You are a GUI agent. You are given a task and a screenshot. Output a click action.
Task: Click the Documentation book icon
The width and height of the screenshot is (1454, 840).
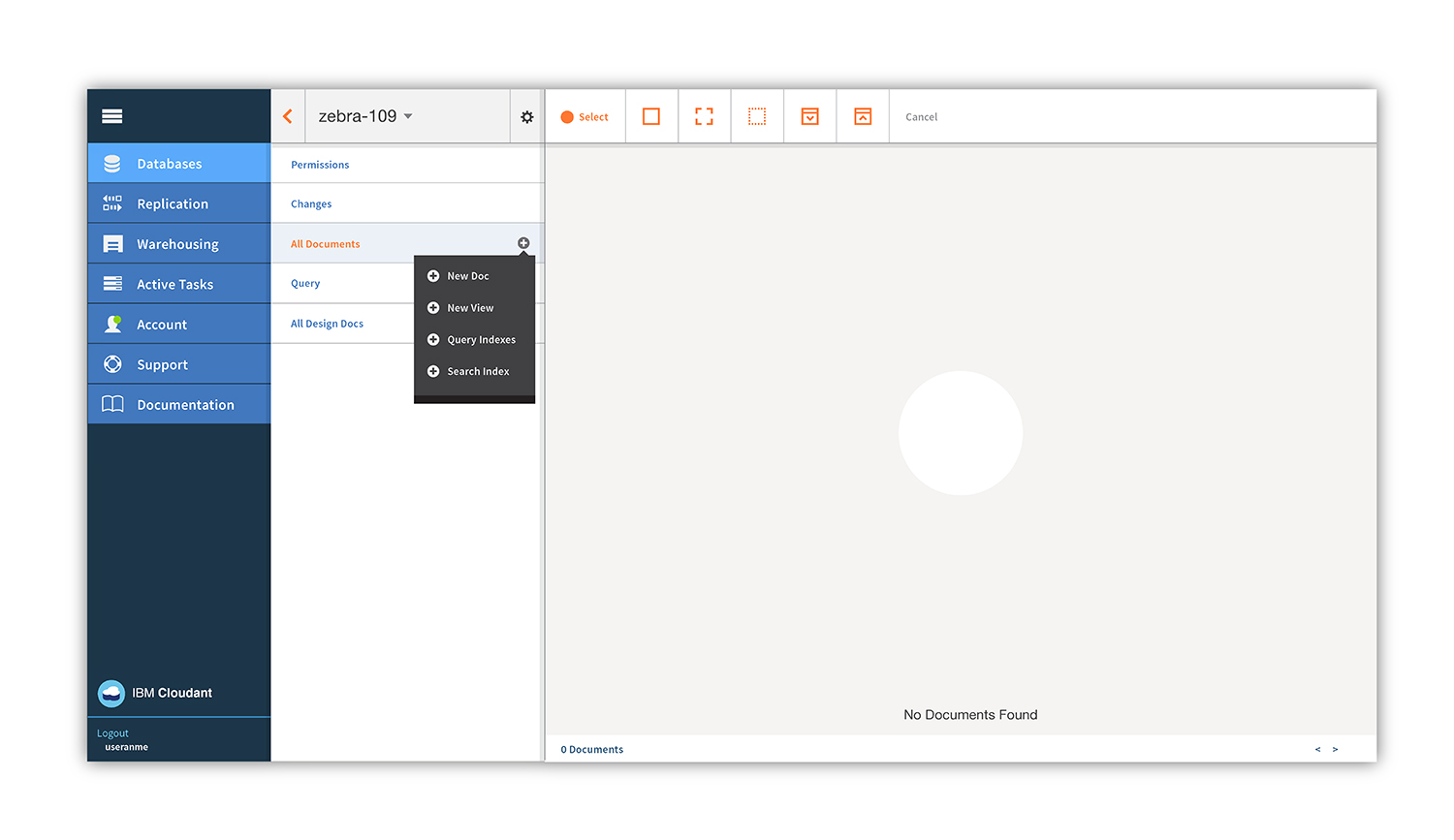112,404
